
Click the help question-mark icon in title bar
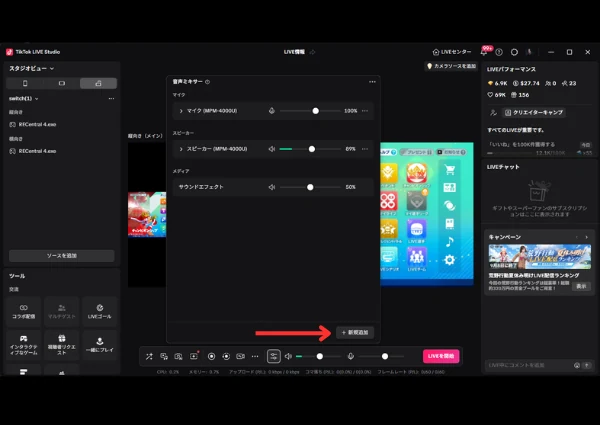[499, 52]
